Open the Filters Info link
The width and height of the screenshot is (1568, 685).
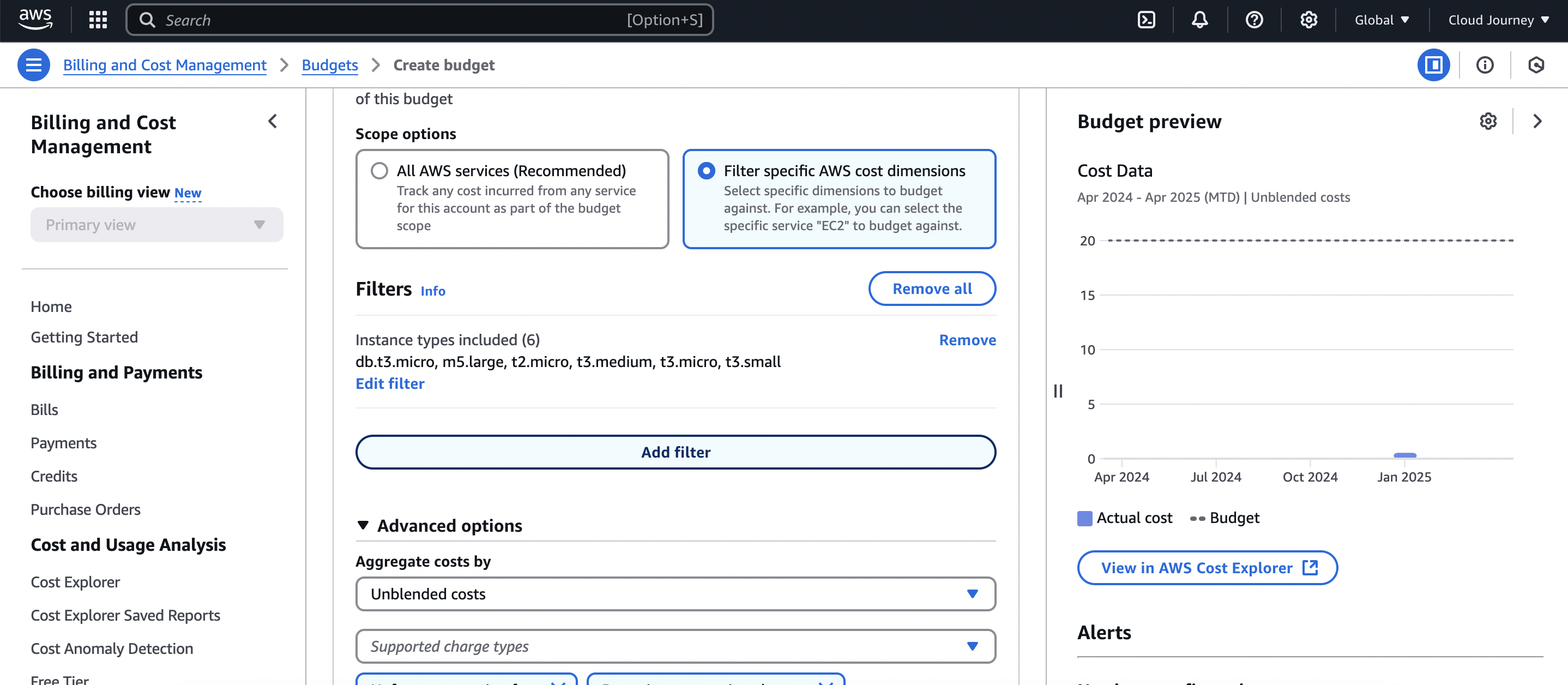point(433,291)
